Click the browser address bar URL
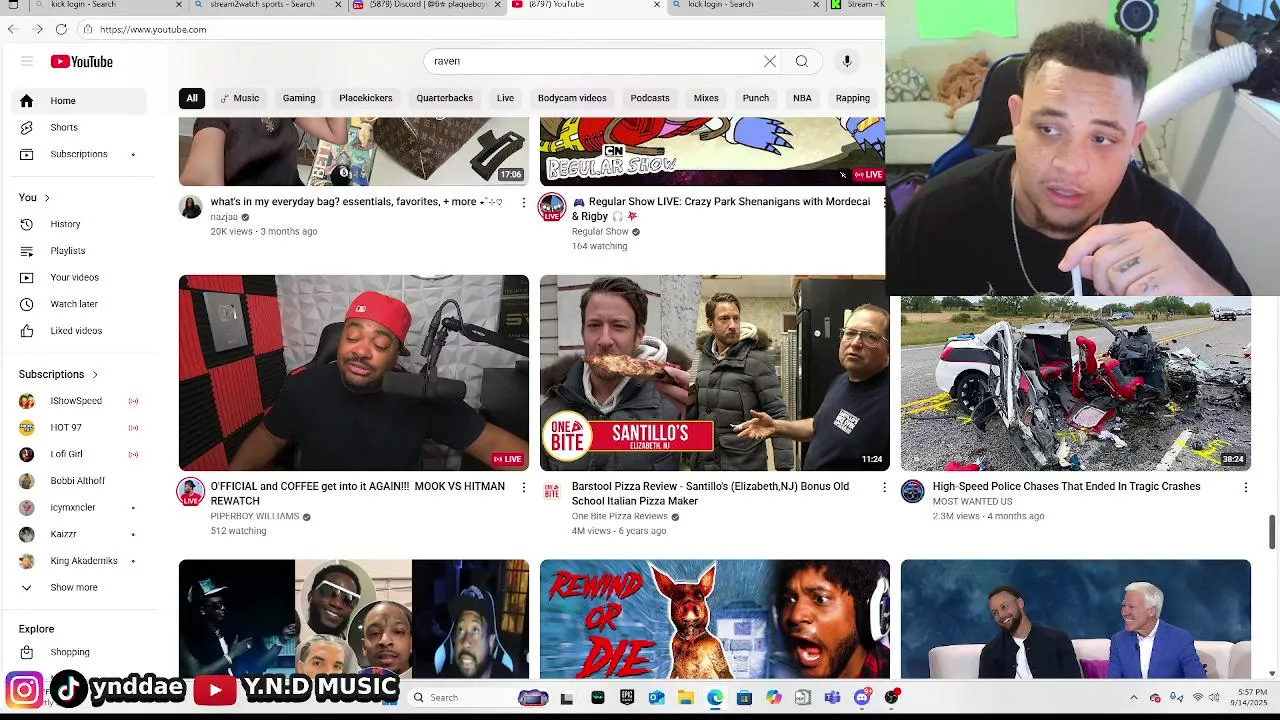 pos(153,30)
